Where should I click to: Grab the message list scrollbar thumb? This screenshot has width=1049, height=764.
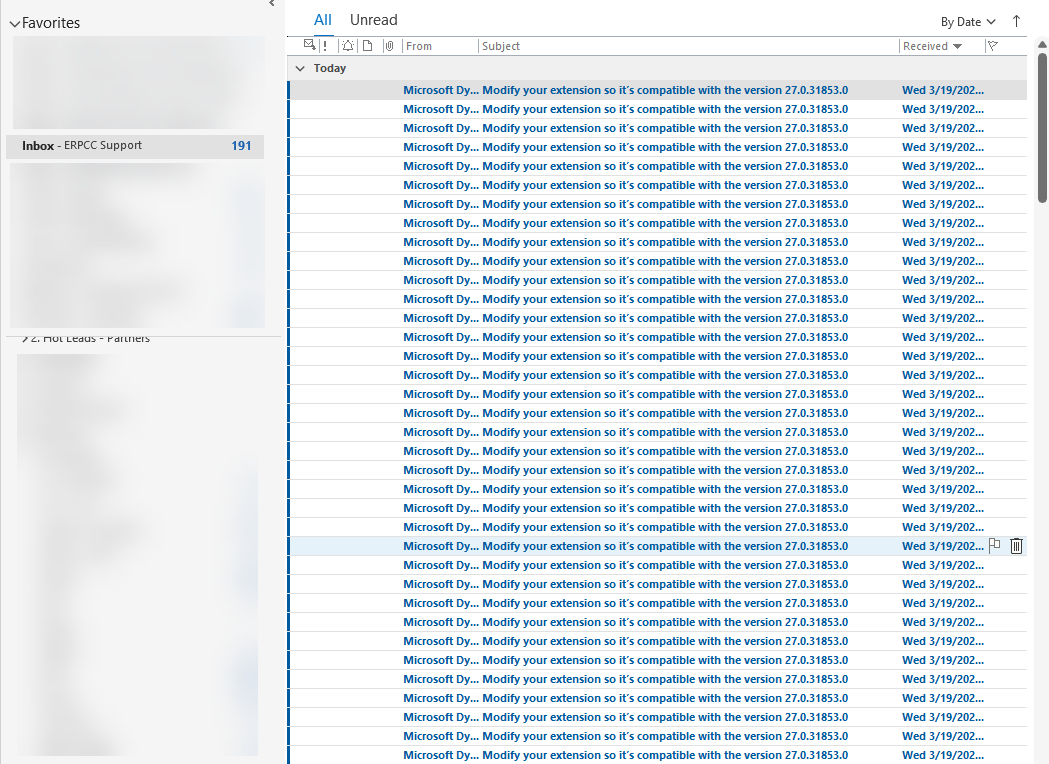(x=1042, y=127)
